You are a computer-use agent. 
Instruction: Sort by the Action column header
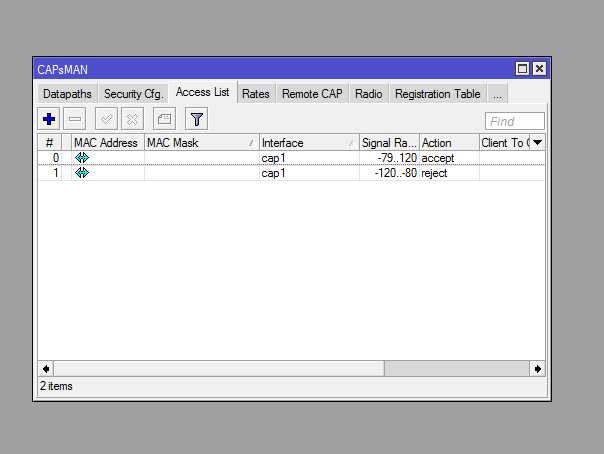tap(449, 143)
